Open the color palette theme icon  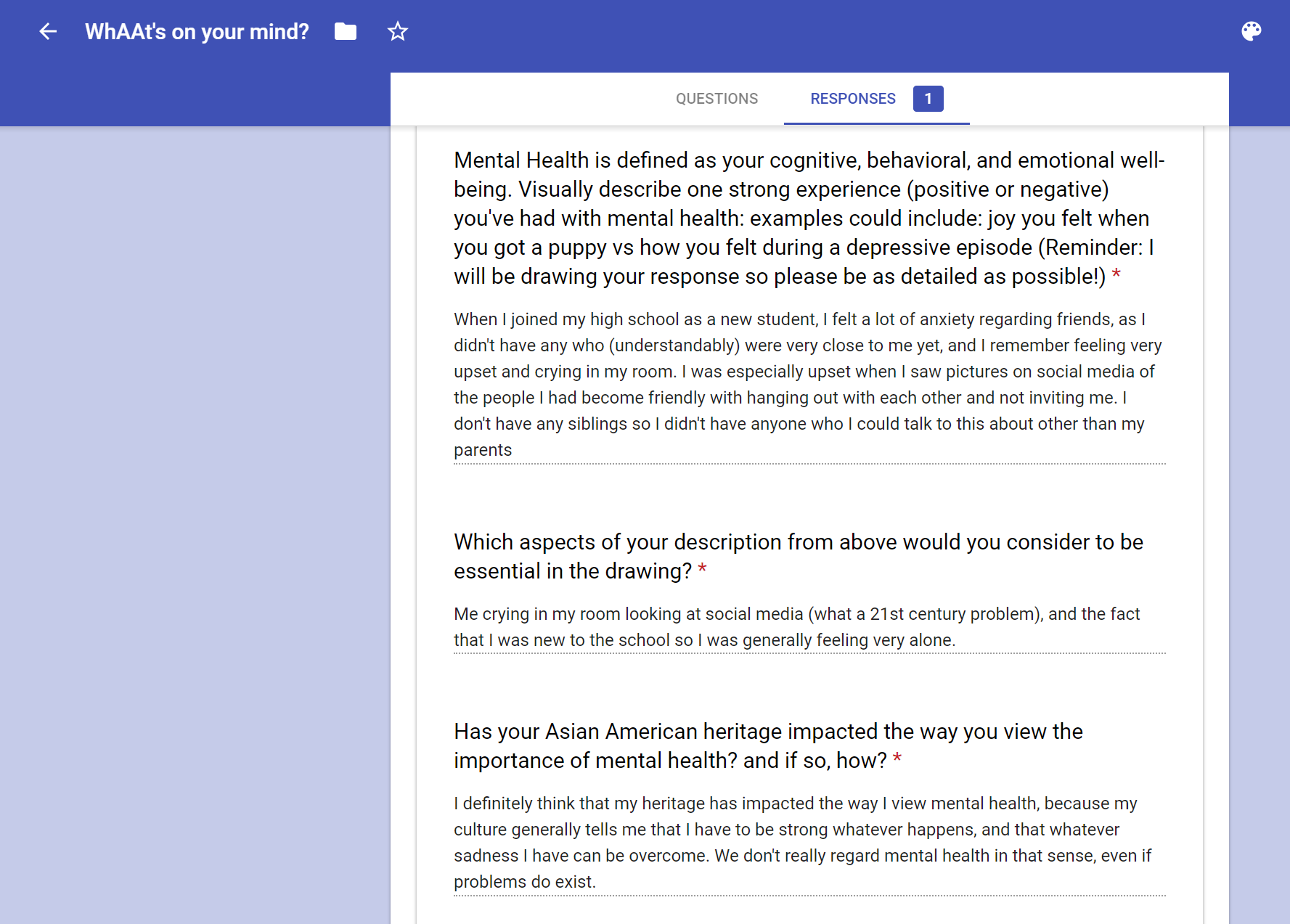[1251, 31]
